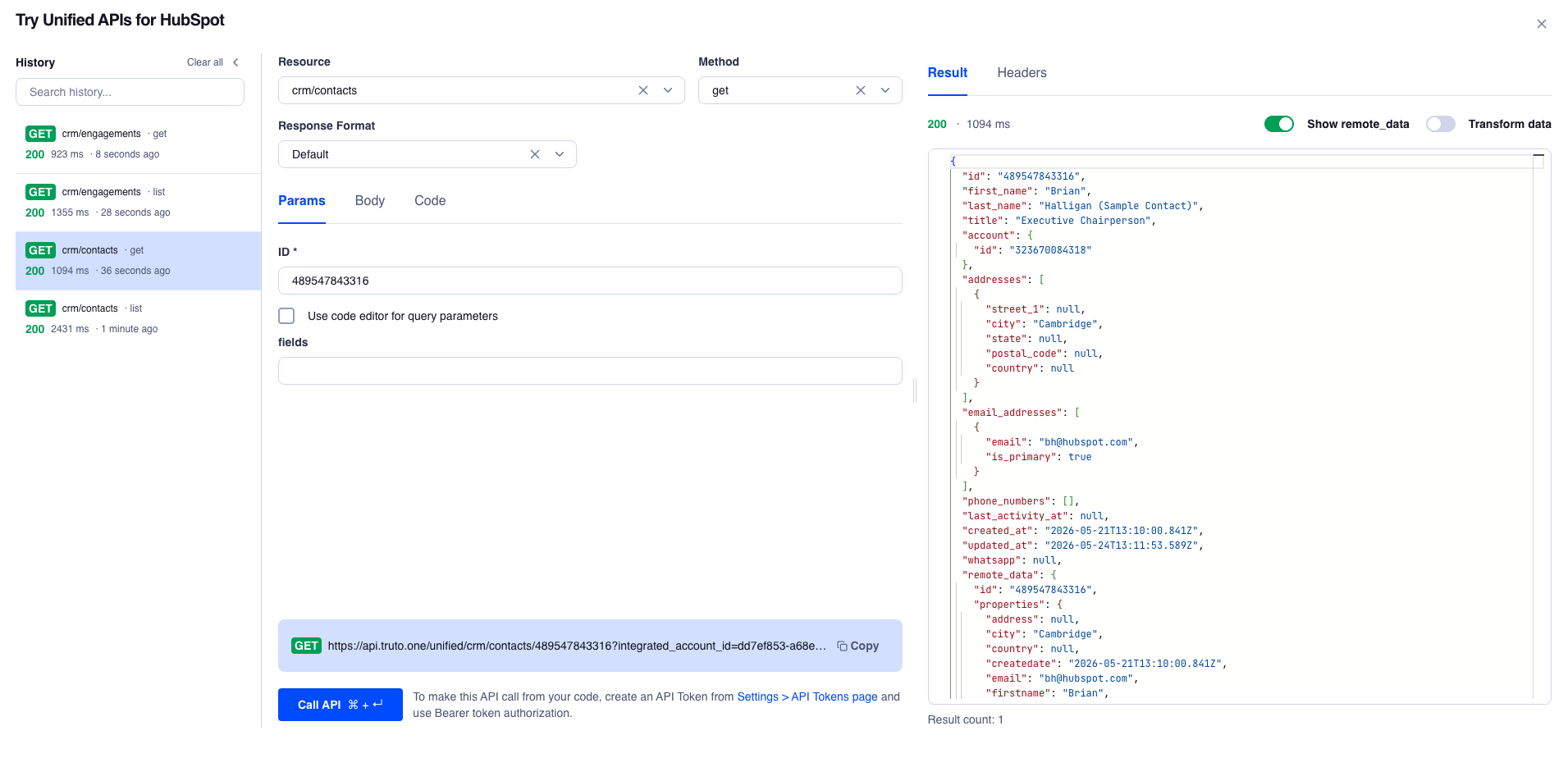This screenshot has width=1568, height=758.
Task: Click the "Halligan (Sample Contact)" last_name value
Action: (1118, 206)
